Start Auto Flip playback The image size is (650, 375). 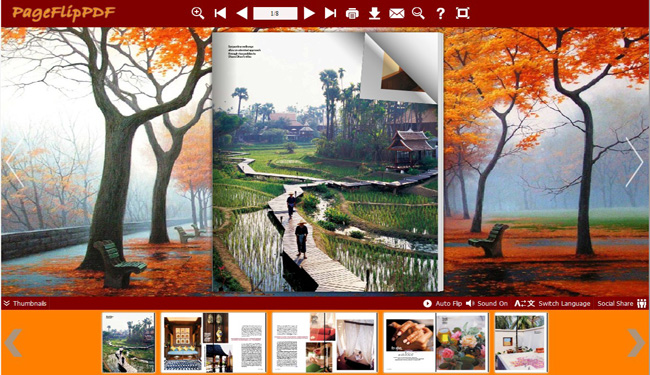pos(427,303)
